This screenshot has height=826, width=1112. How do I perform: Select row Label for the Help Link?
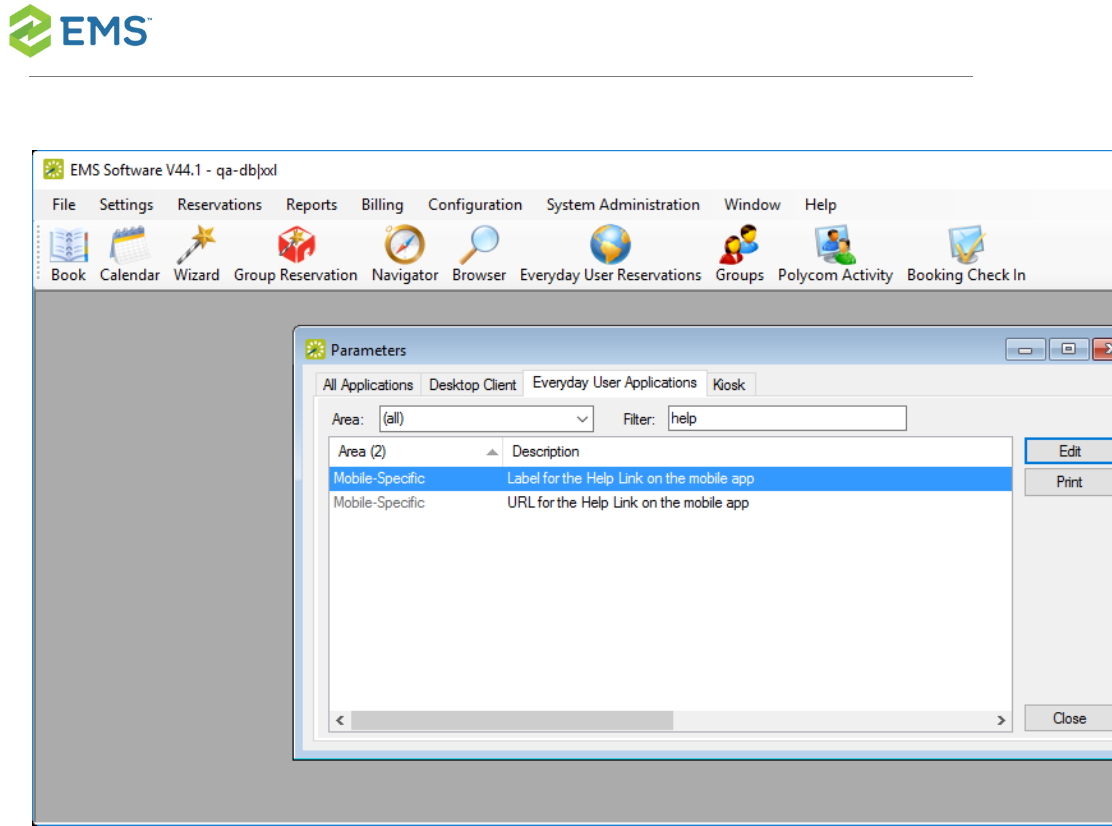point(670,479)
